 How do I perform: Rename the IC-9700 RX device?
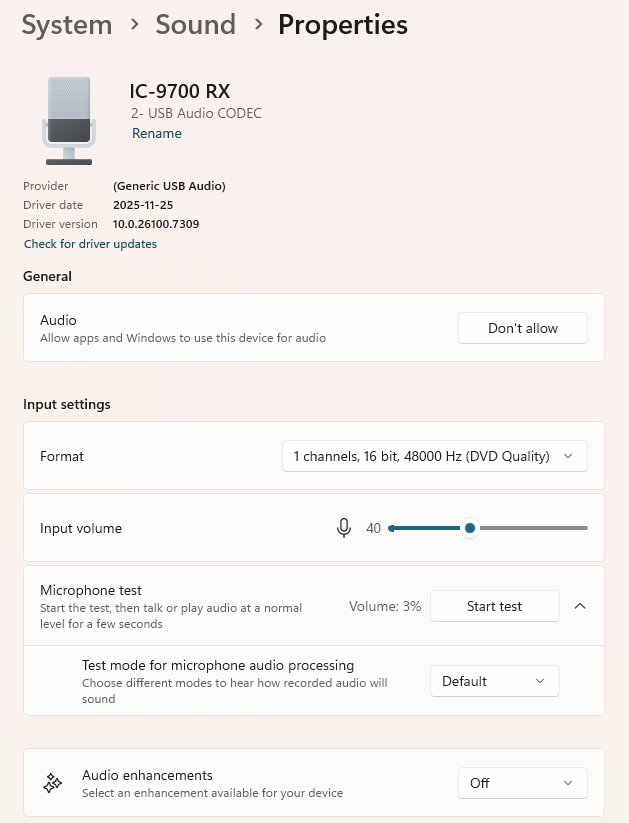coord(157,133)
